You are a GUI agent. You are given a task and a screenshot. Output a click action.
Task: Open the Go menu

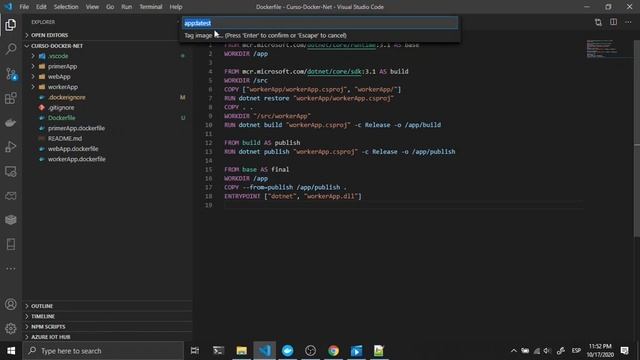pos(110,7)
